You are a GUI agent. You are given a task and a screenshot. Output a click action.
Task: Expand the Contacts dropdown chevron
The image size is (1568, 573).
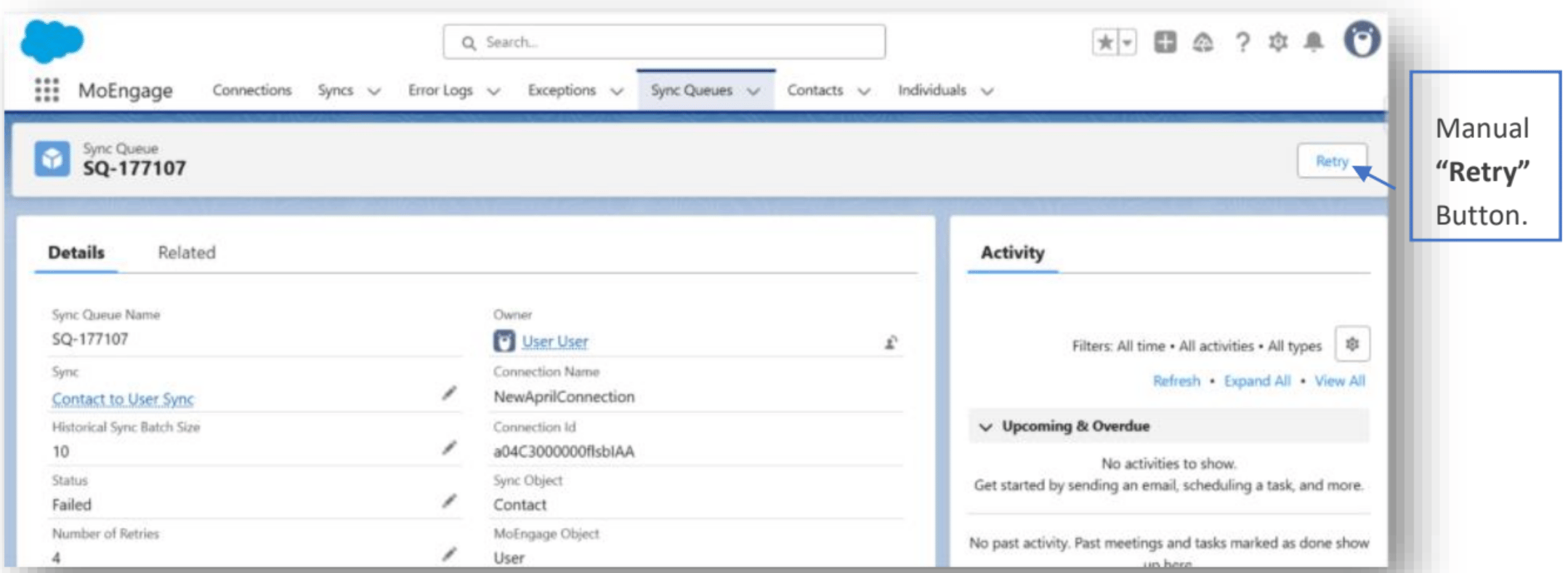coord(864,92)
